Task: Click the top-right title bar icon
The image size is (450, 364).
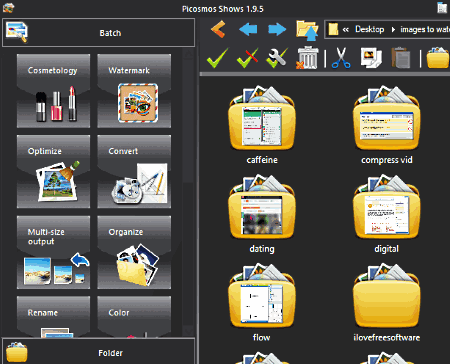Action: 442,7
